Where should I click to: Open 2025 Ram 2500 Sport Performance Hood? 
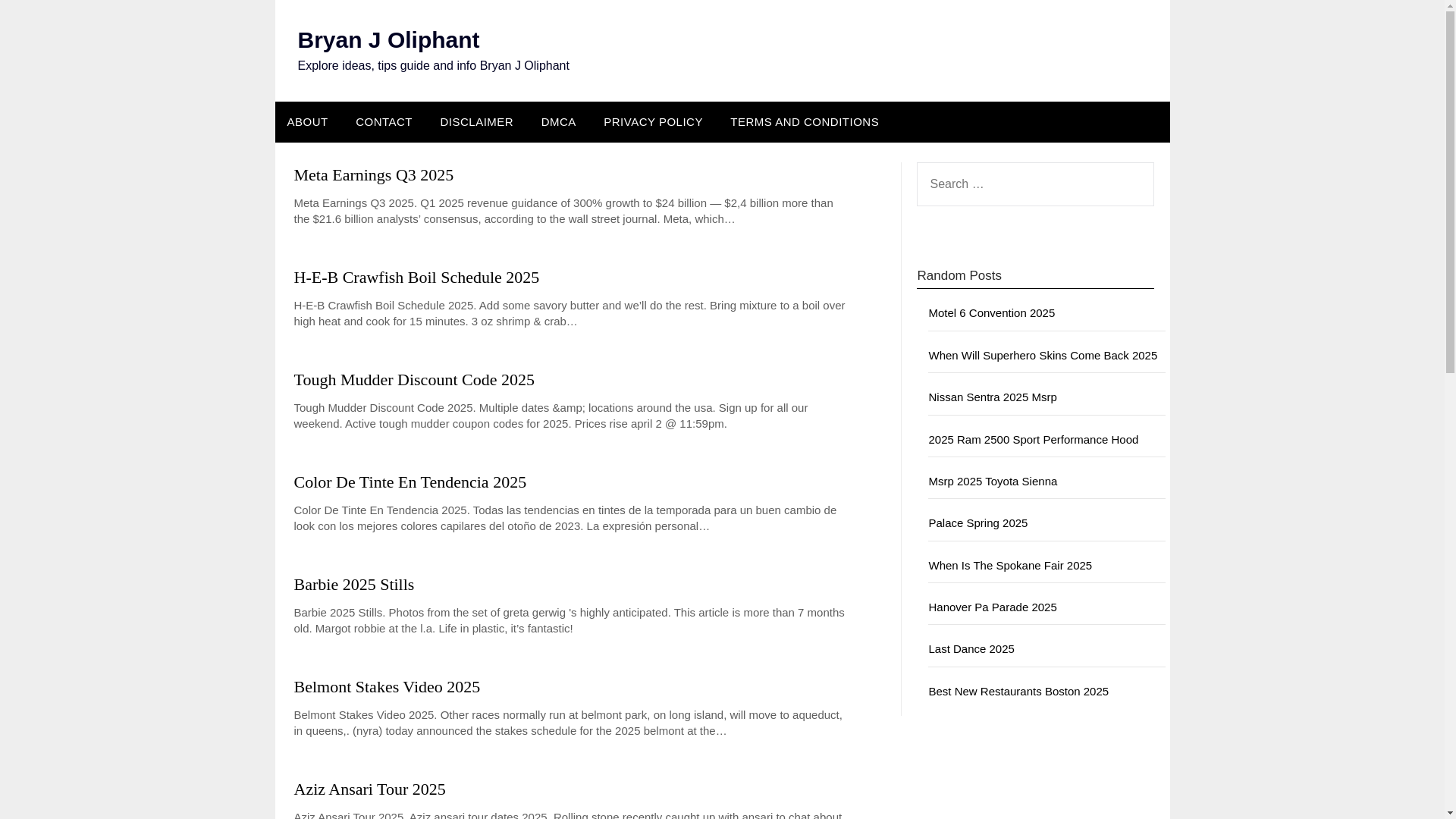click(1033, 440)
